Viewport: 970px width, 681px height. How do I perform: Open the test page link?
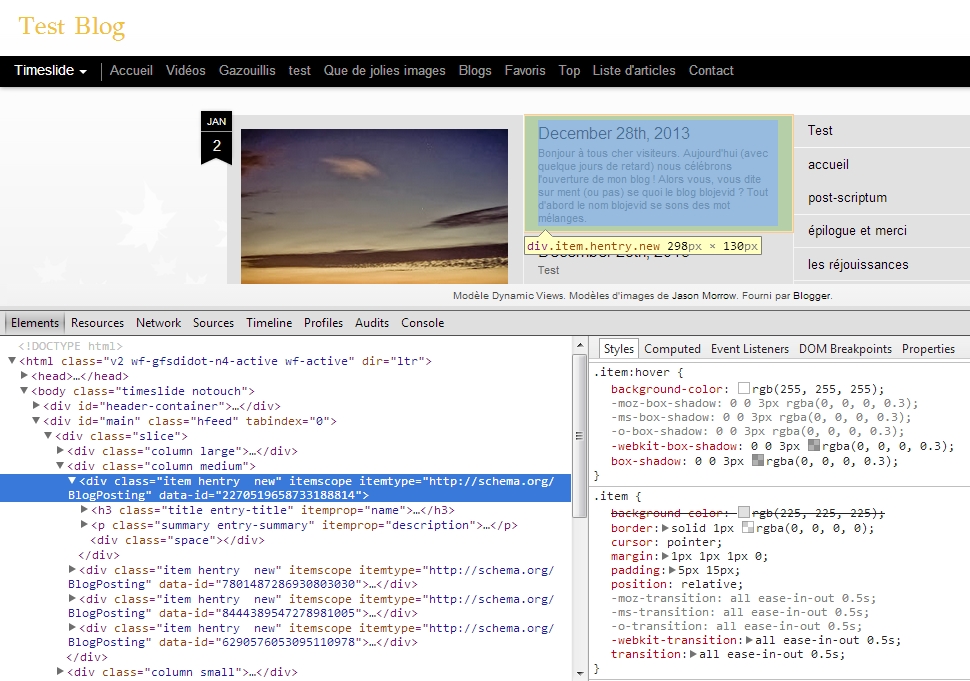coord(299,71)
